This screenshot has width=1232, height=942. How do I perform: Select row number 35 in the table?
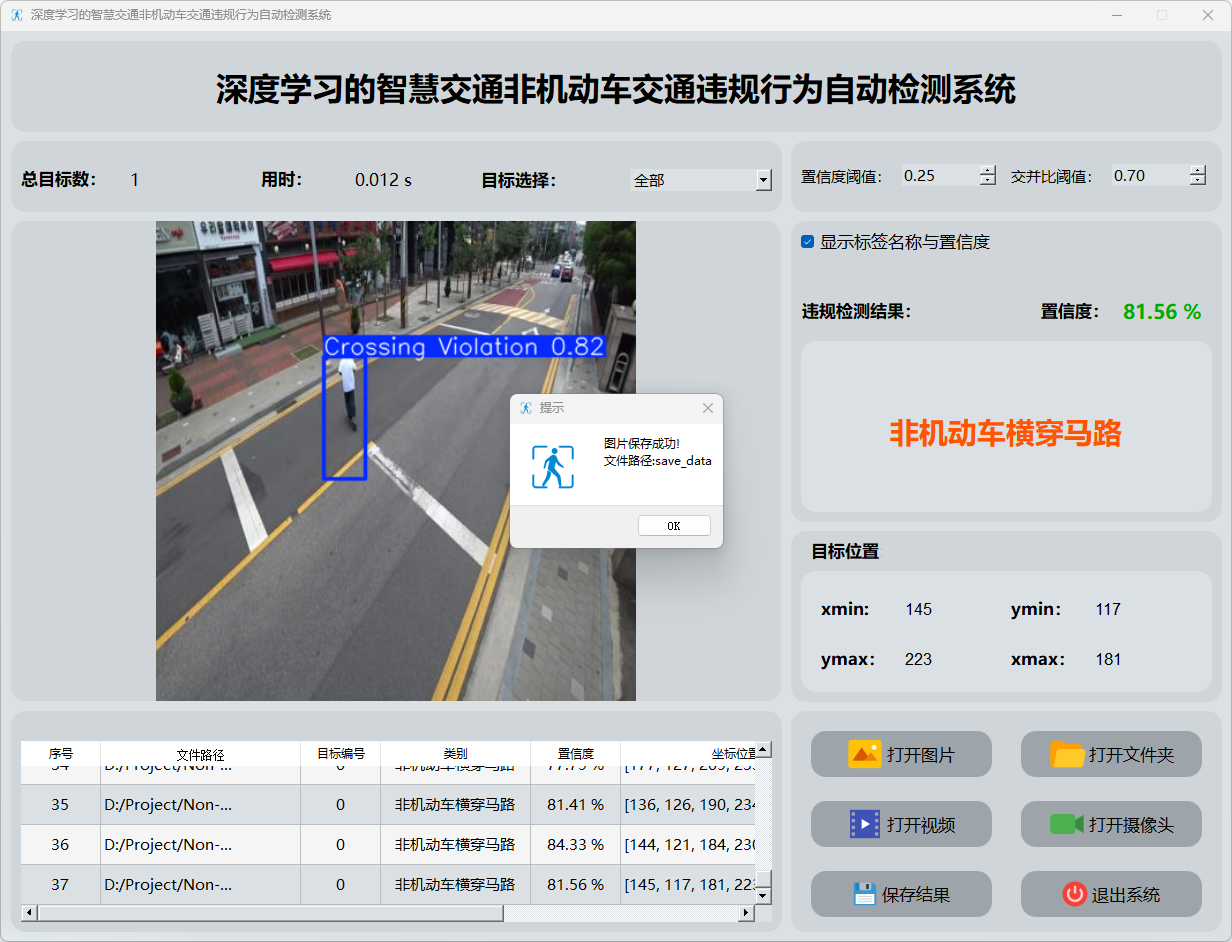[x=60, y=805]
